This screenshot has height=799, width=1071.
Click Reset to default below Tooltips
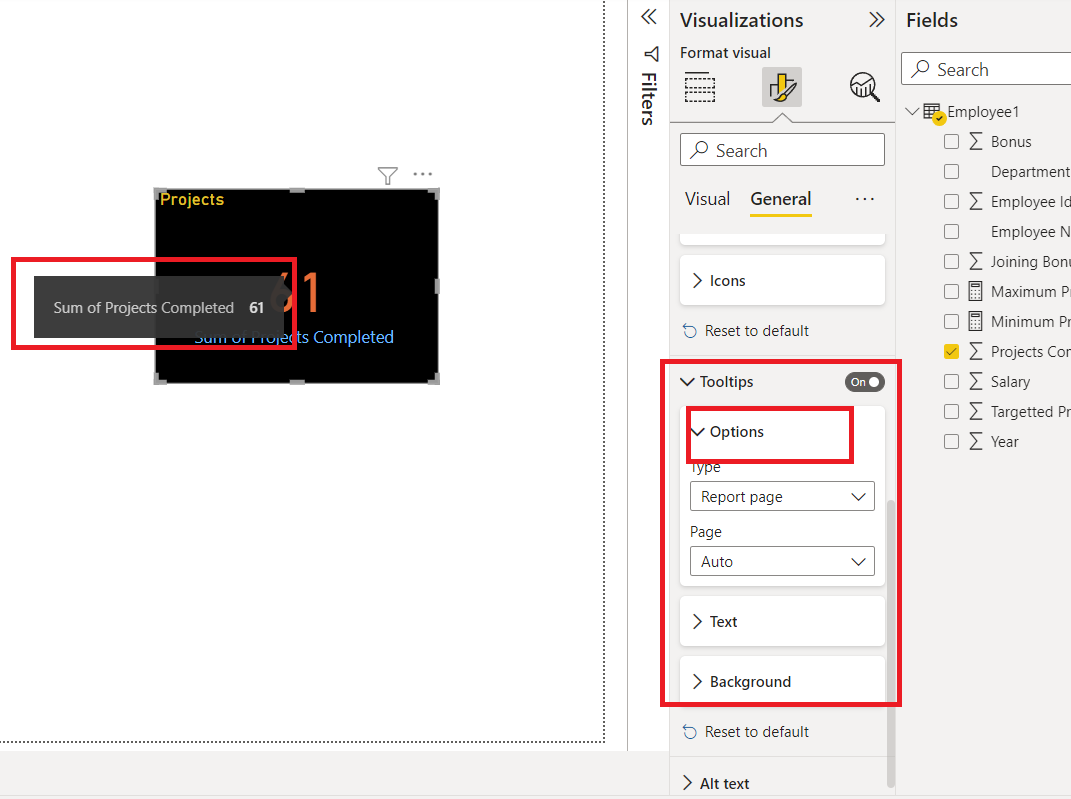click(745, 732)
